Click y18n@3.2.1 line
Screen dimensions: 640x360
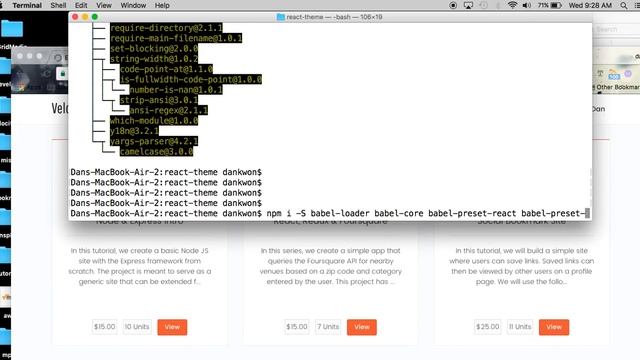tap(134, 131)
